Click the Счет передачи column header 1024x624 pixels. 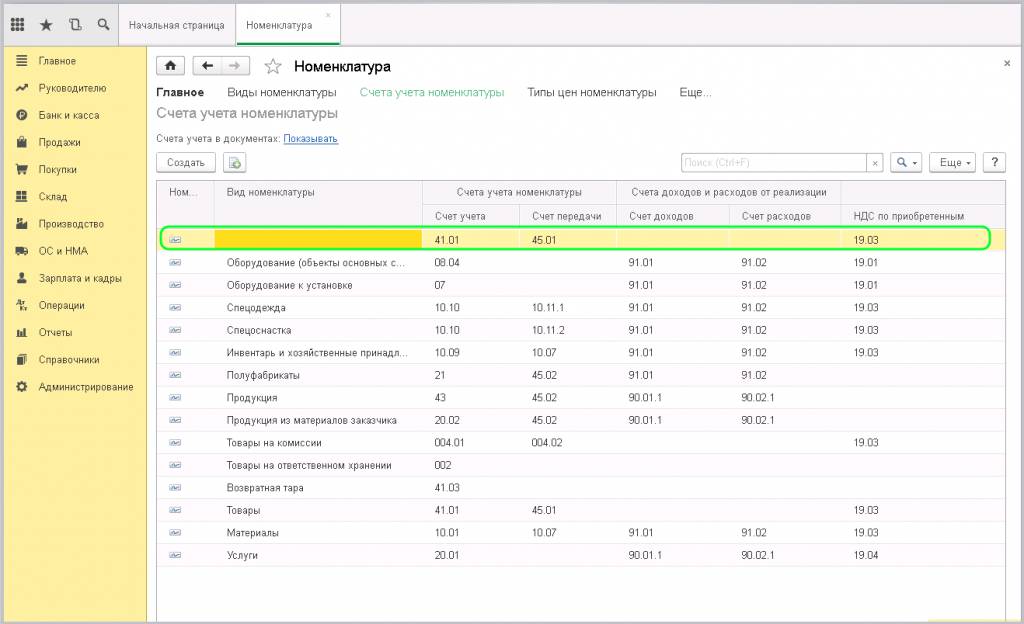(567, 216)
